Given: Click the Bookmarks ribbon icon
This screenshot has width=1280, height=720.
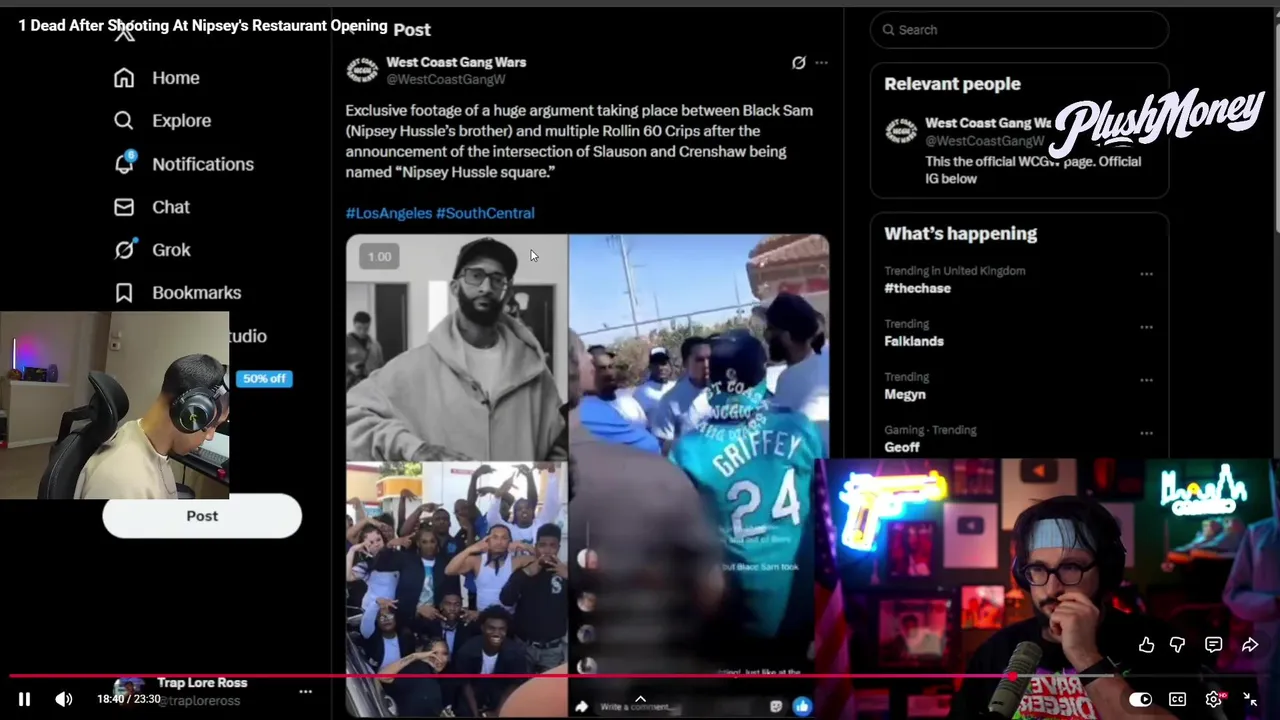Looking at the screenshot, I should (x=124, y=293).
